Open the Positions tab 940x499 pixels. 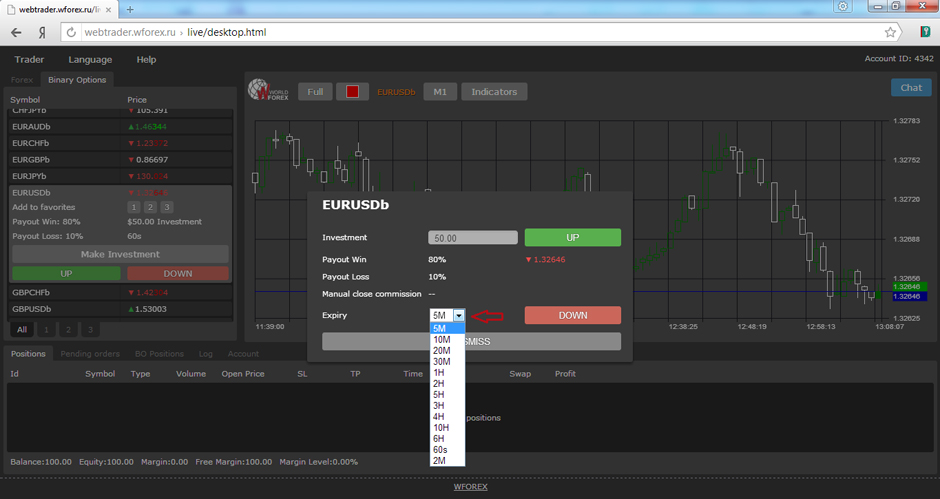(x=28, y=354)
